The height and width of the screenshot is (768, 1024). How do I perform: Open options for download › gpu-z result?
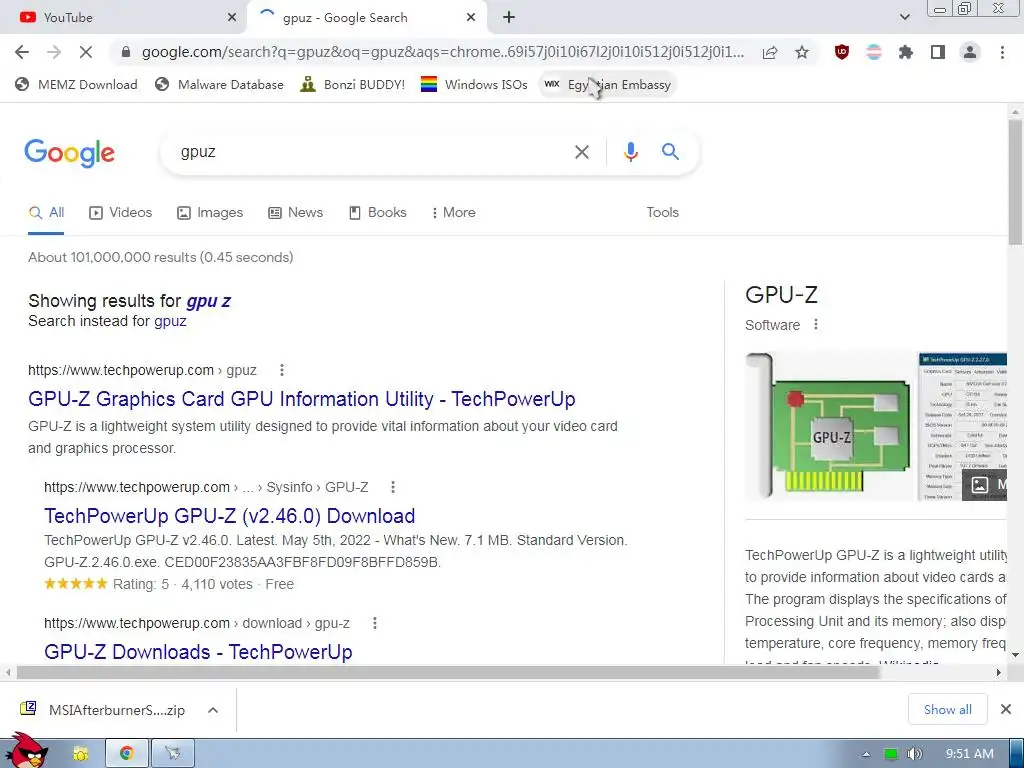pyautogui.click(x=374, y=623)
